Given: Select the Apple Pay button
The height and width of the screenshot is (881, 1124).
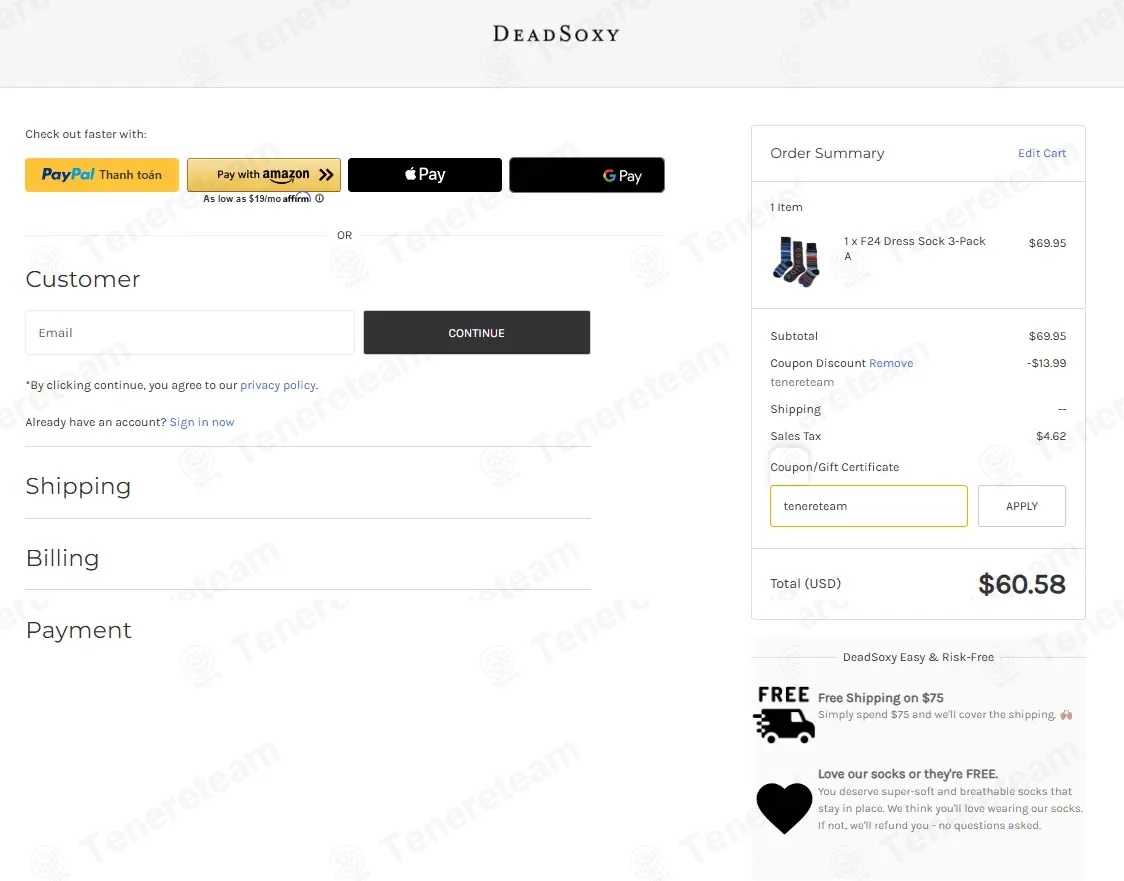Looking at the screenshot, I should [425, 175].
